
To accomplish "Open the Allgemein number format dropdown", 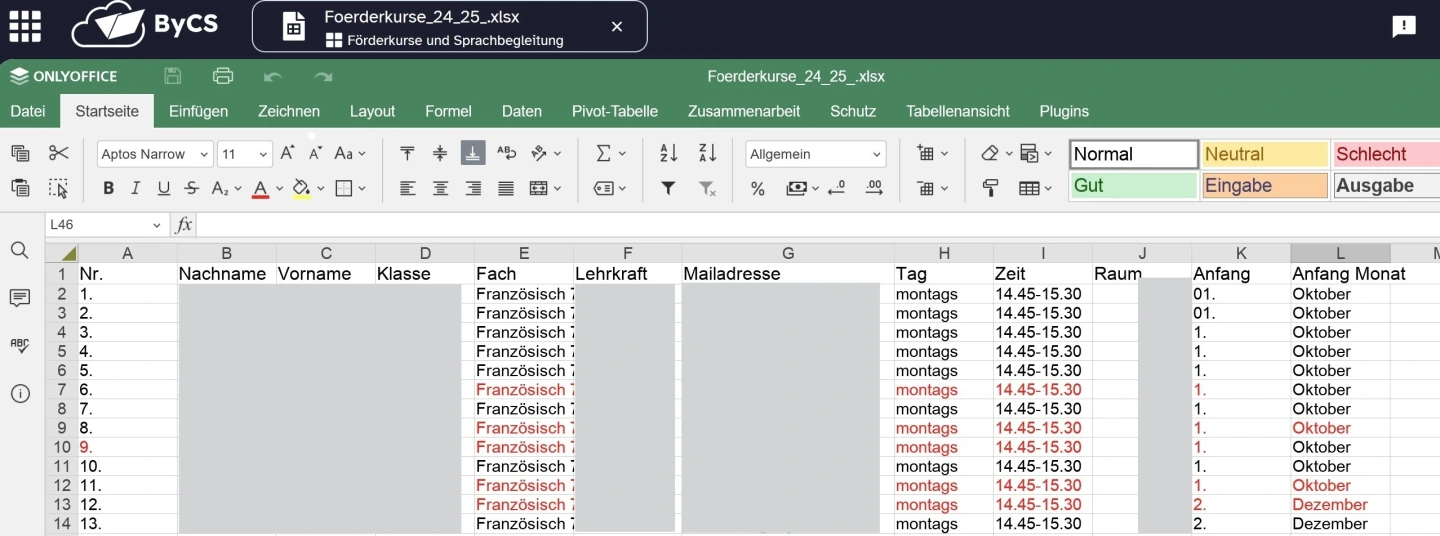I will (x=815, y=154).
